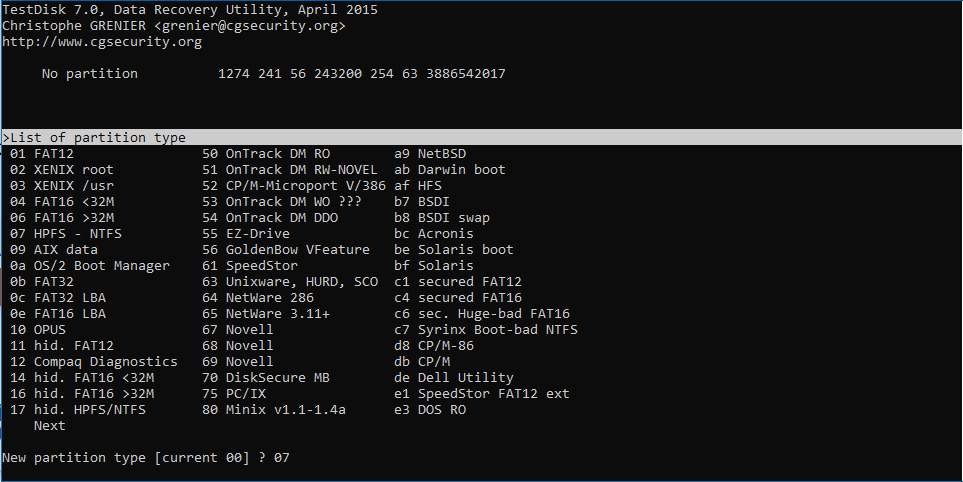Select the d8 CP/M-86 entry
963x482 pixels.
point(434,345)
